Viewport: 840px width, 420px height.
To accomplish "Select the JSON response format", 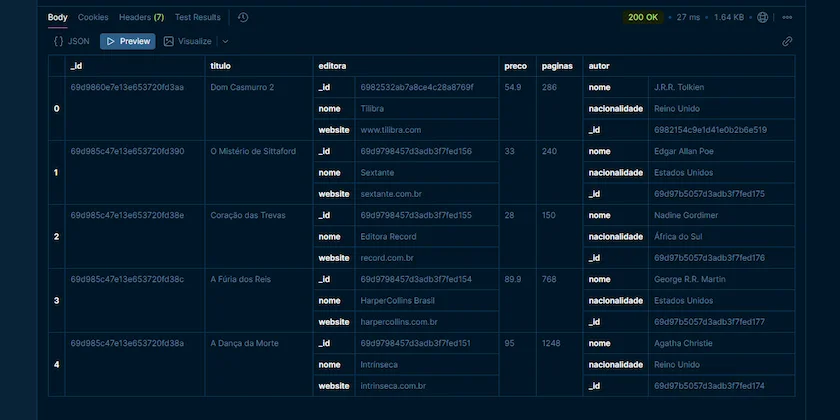I will coord(78,41).
